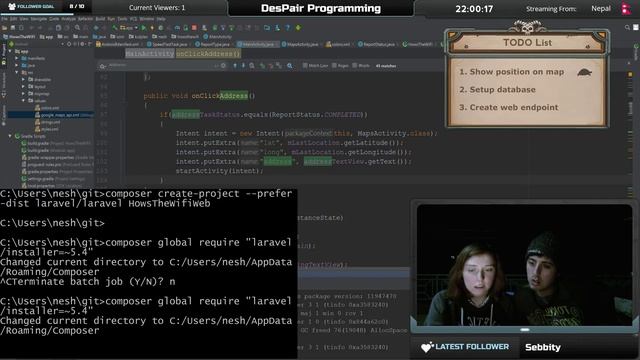Collapse the values folder
Image resolution: width=640 pixels, height=360 pixels.
pyautogui.click(x=23, y=100)
